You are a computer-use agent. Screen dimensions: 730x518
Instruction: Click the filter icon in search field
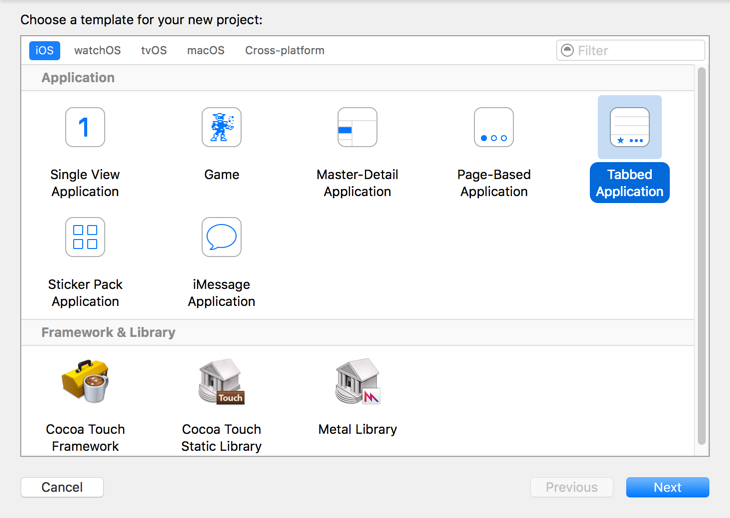pyautogui.click(x=568, y=50)
